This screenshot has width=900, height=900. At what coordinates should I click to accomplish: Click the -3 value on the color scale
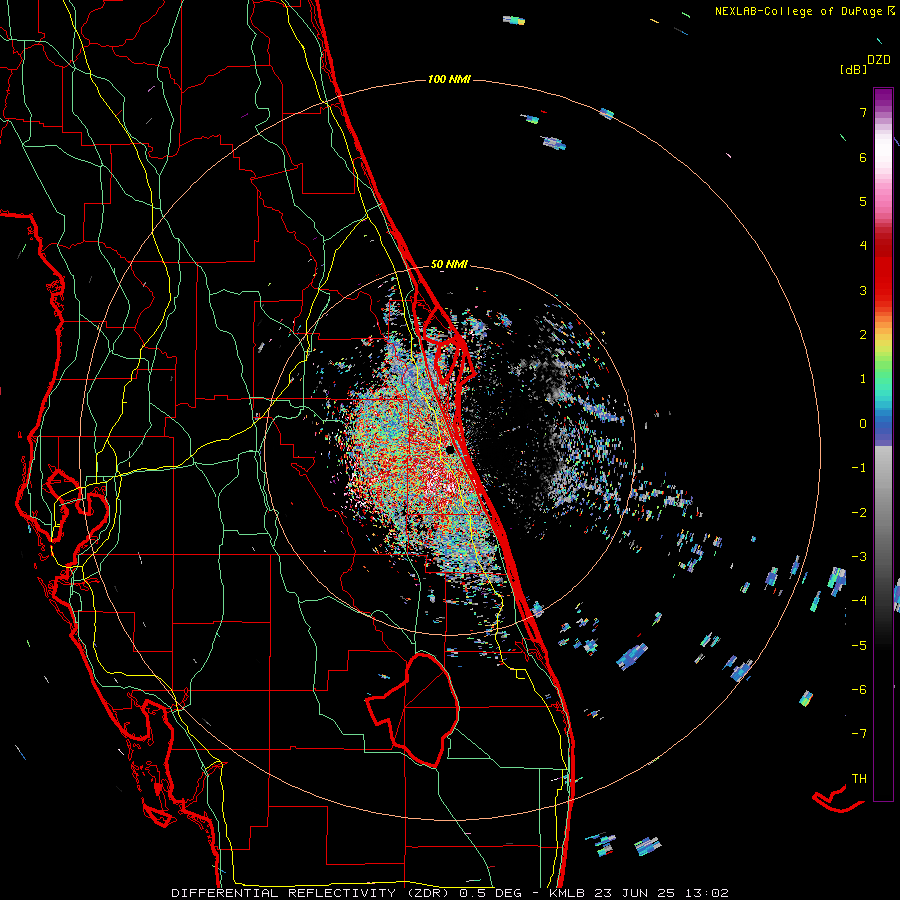(859, 557)
